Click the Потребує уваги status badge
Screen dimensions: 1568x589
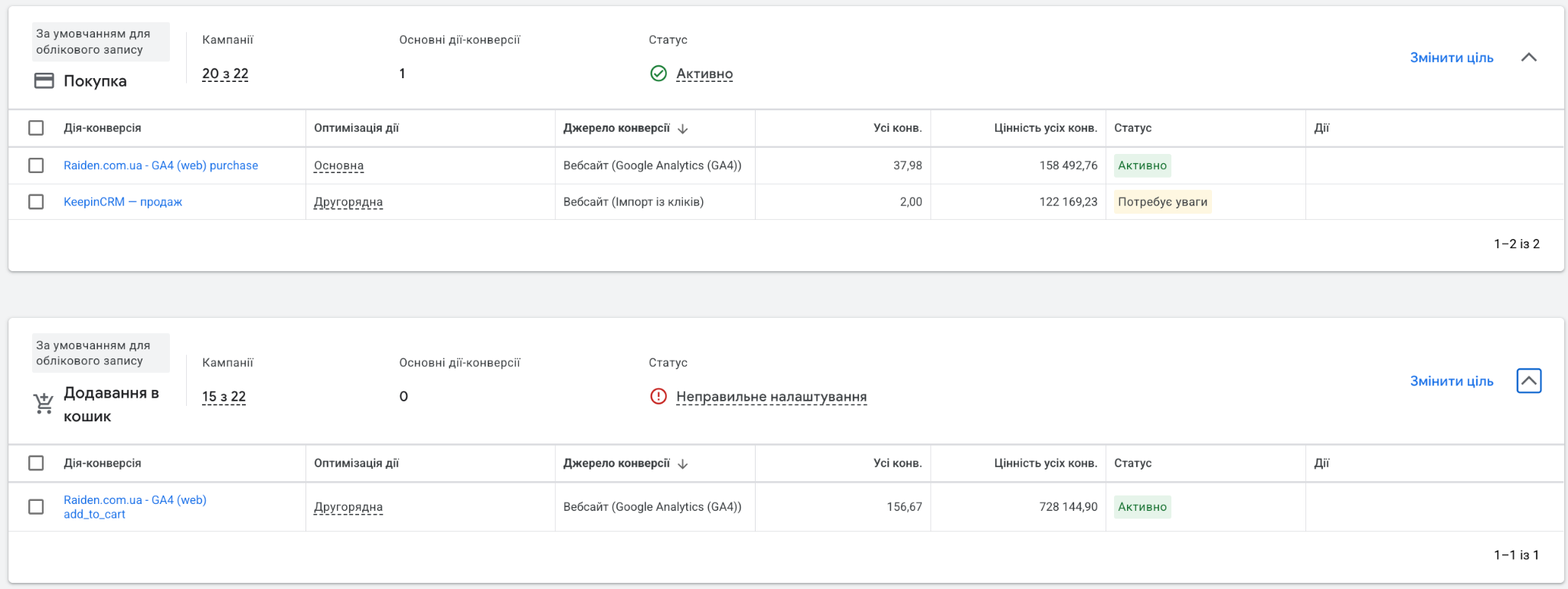click(x=1162, y=202)
